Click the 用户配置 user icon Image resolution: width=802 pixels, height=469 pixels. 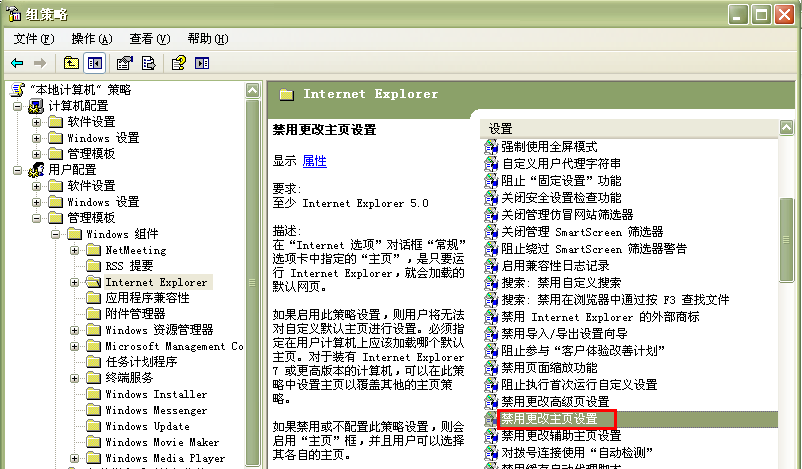[36, 170]
